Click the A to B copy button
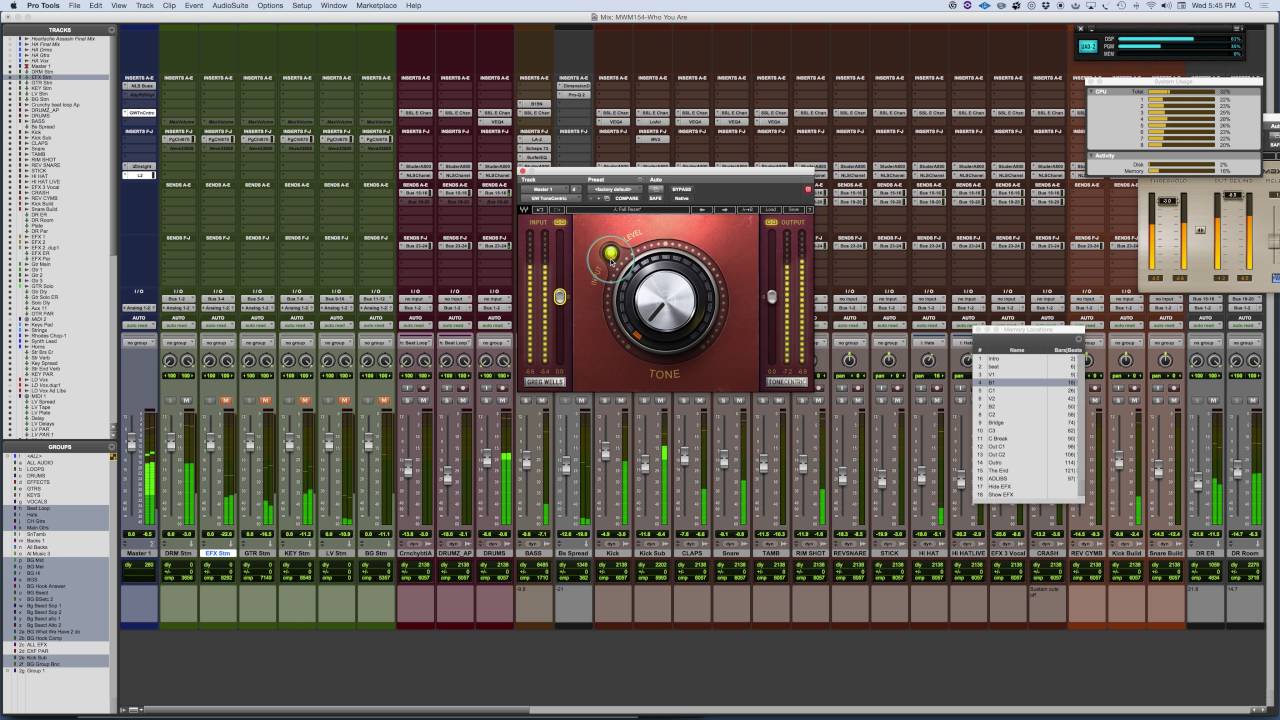The width and height of the screenshot is (1280, 720). point(748,210)
